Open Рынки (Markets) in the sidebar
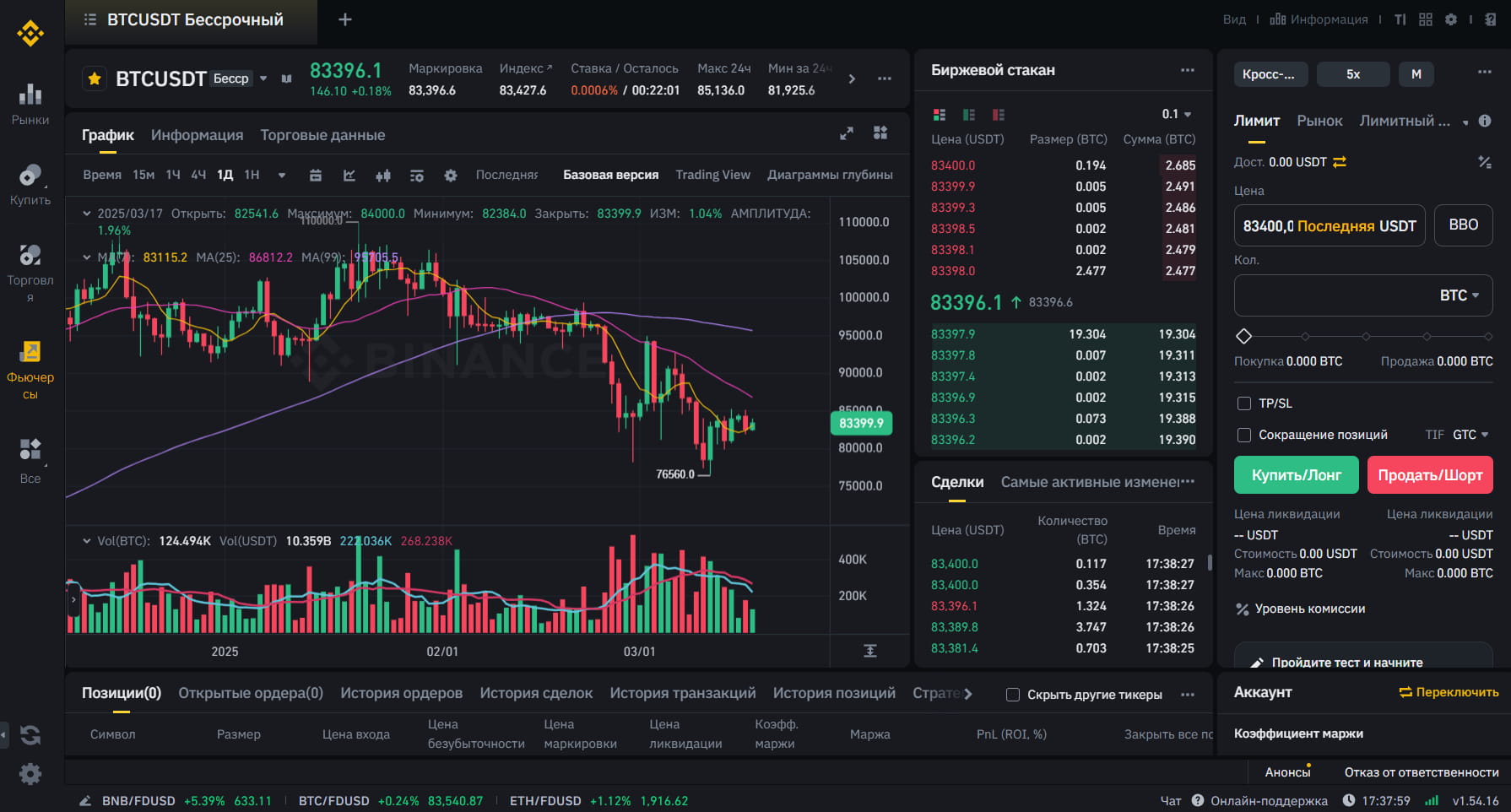This screenshot has width=1511, height=812. tap(30, 105)
